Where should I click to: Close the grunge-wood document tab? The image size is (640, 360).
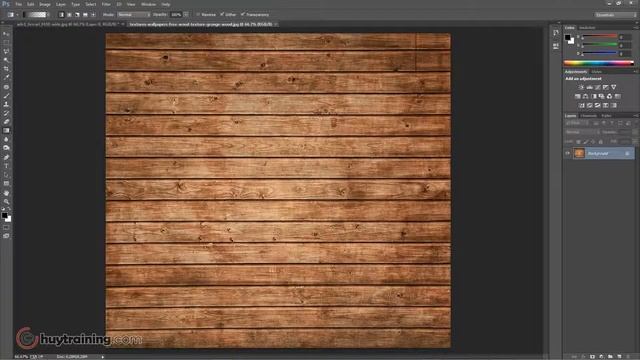coord(276,24)
